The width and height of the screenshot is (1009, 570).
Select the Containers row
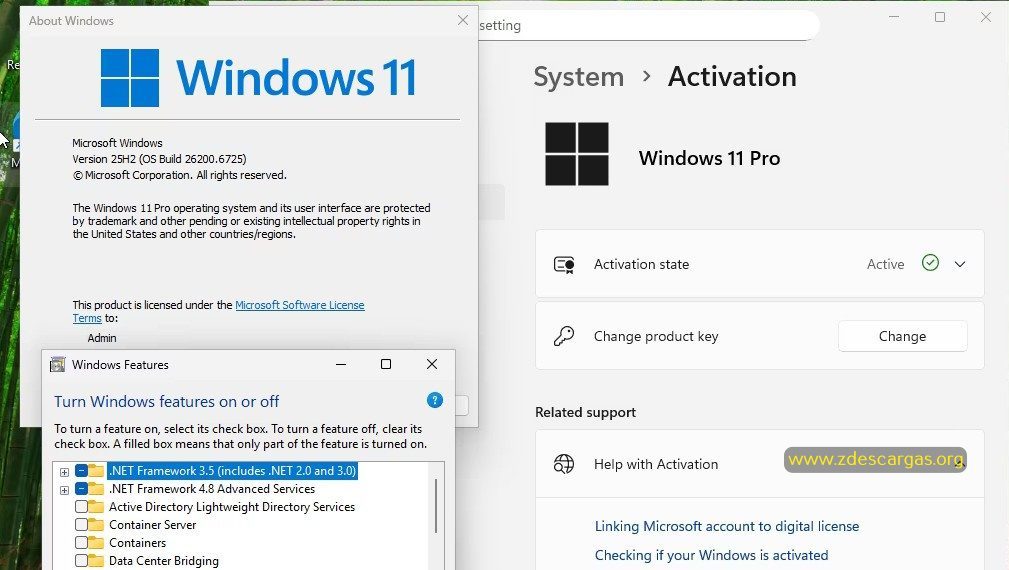(x=137, y=542)
